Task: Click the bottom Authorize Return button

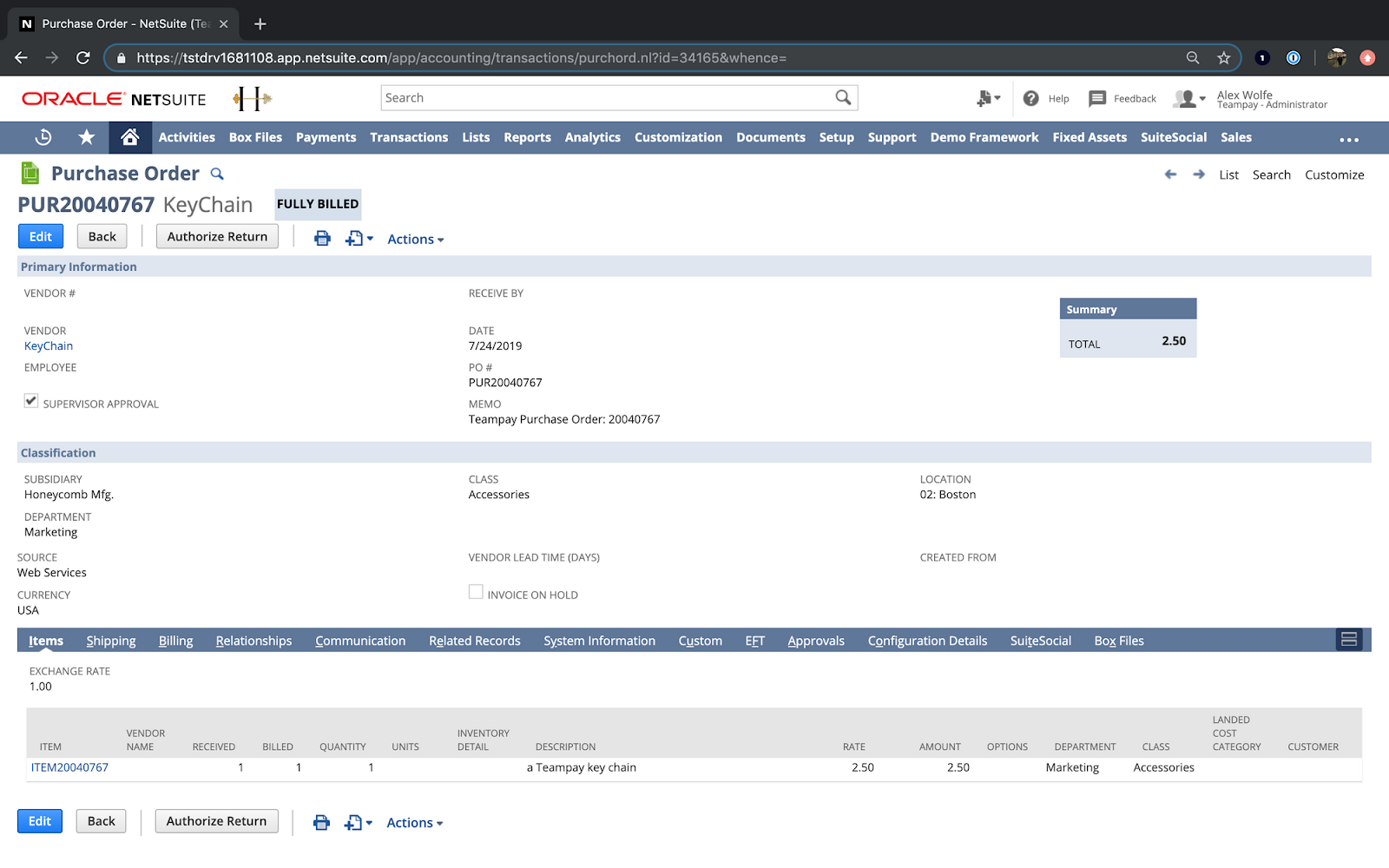Action: (217, 821)
